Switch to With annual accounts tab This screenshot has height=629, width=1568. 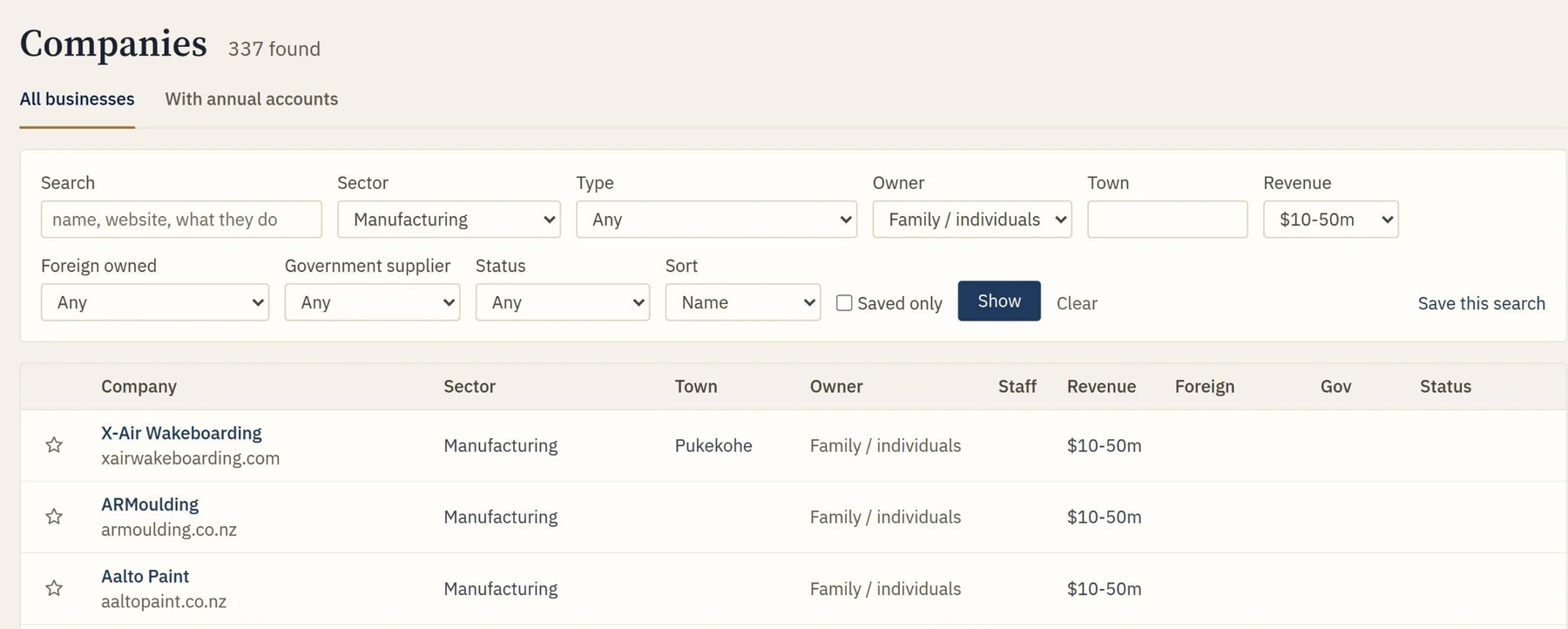(252, 99)
